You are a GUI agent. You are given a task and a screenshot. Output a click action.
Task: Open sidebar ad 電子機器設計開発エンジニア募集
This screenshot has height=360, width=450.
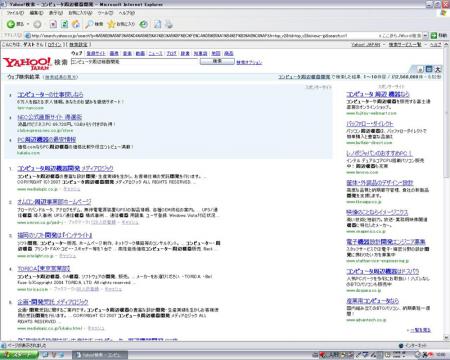tap(386, 242)
